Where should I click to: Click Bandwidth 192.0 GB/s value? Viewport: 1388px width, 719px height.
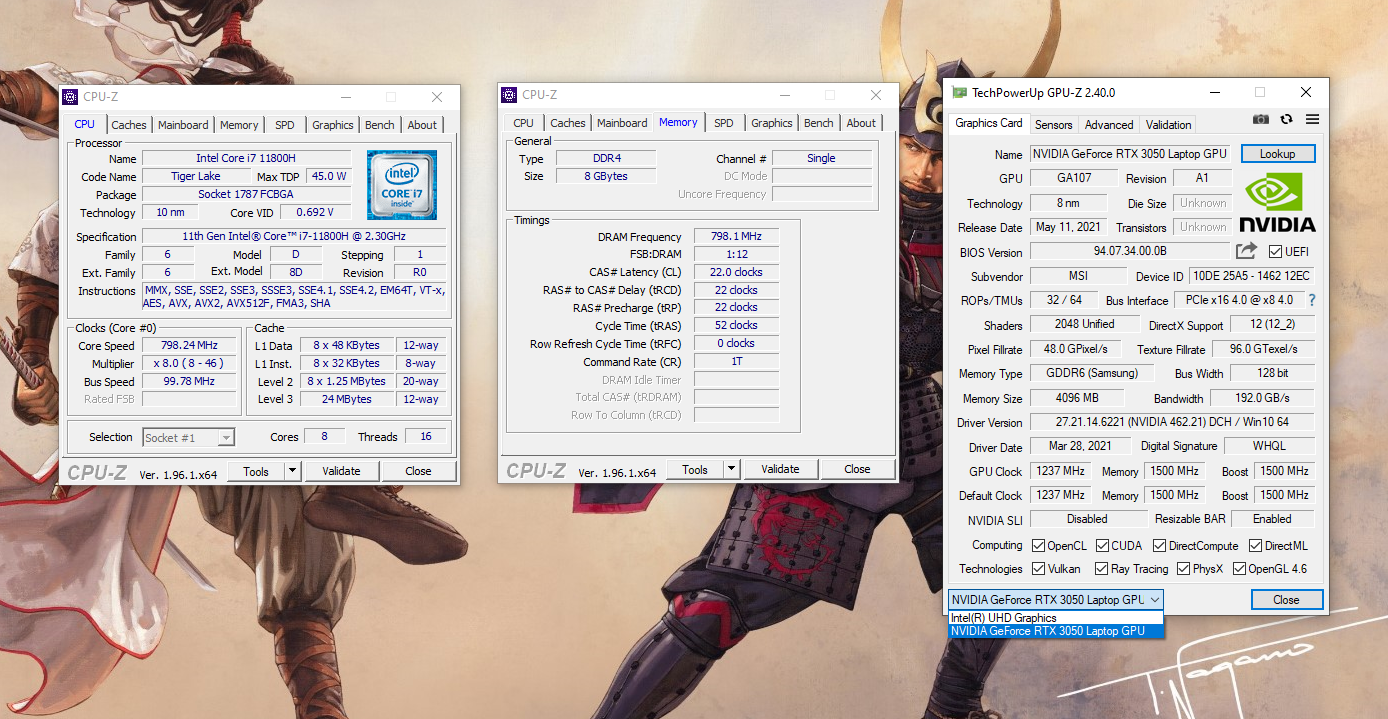pos(1264,398)
